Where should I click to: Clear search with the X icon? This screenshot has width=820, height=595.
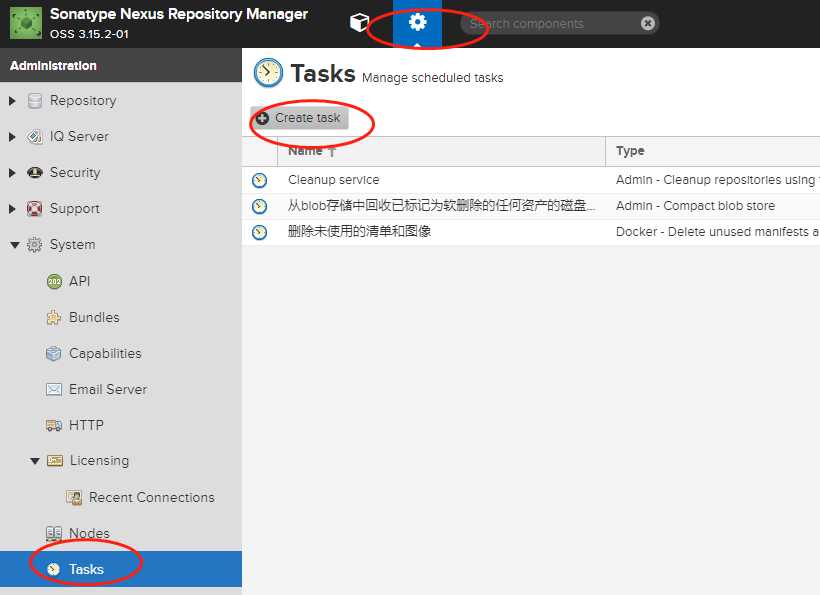coord(647,24)
